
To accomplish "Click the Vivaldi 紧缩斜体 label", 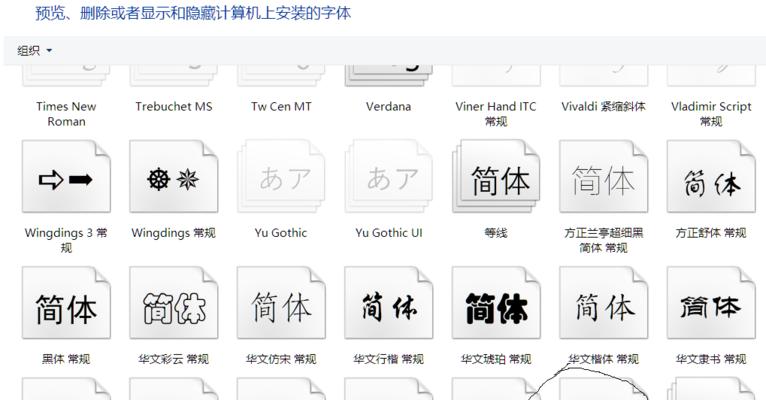I will (x=603, y=106).
